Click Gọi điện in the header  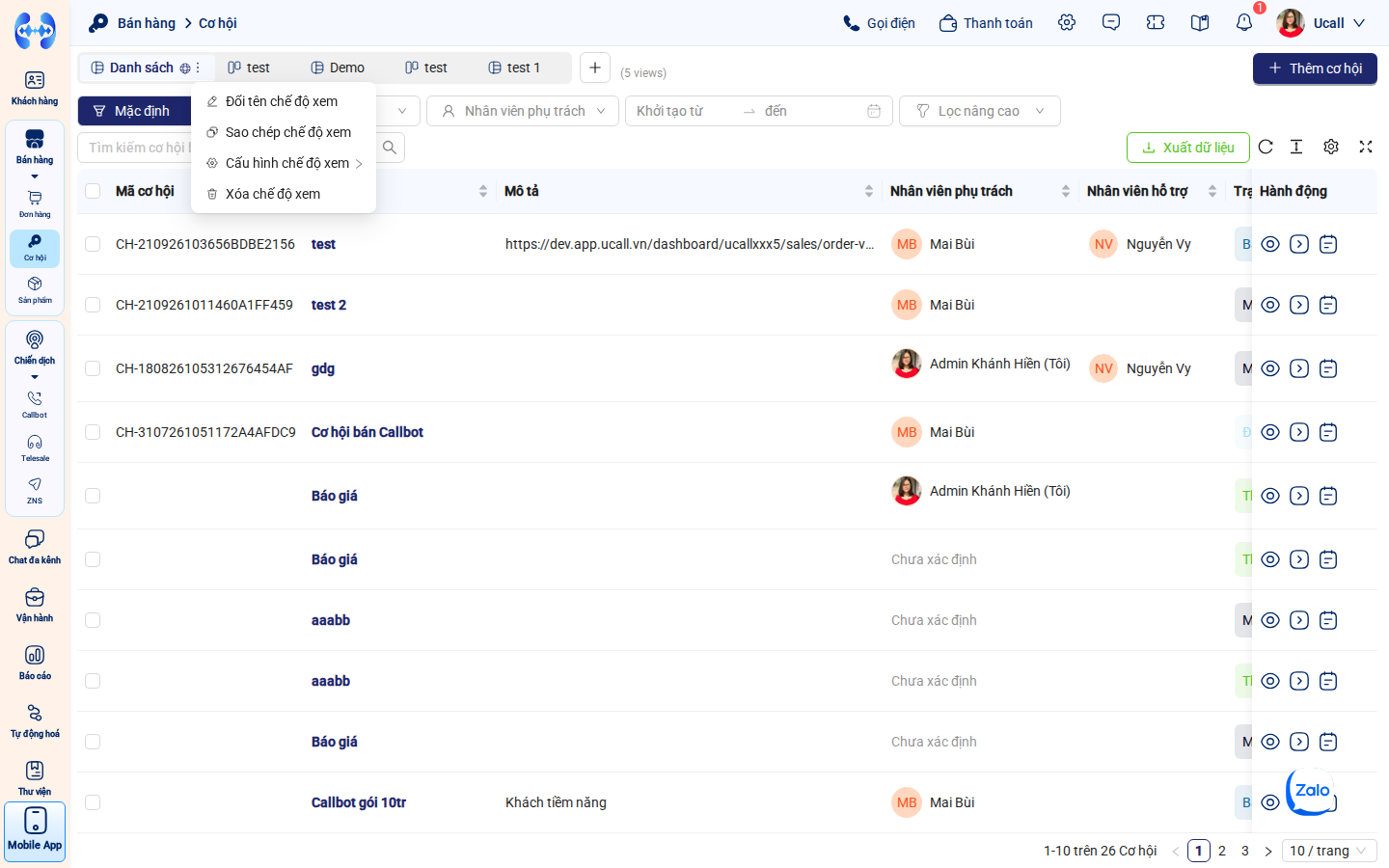879,22
